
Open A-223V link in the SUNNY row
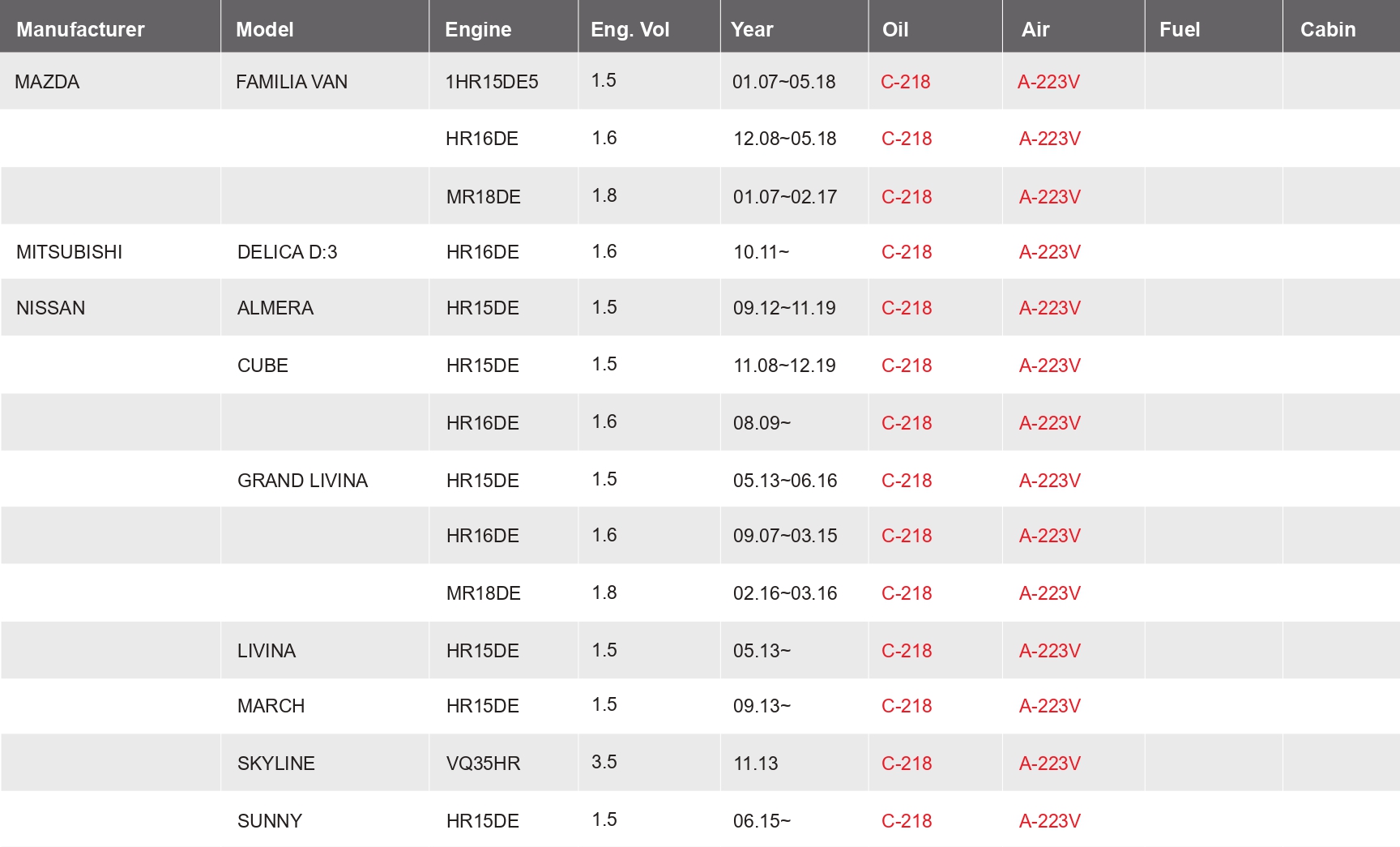(x=1049, y=821)
